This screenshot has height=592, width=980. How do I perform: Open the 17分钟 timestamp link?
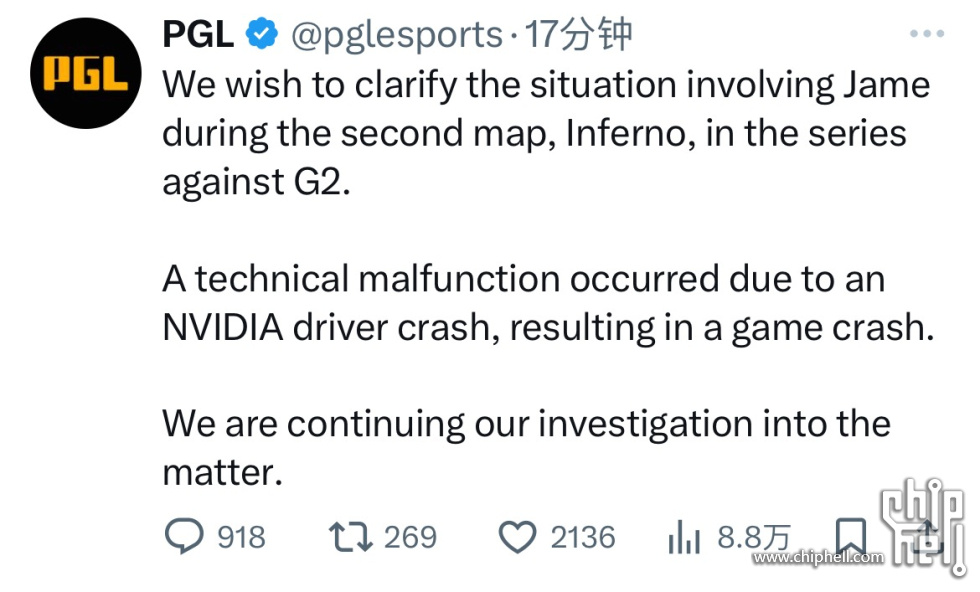(579, 34)
